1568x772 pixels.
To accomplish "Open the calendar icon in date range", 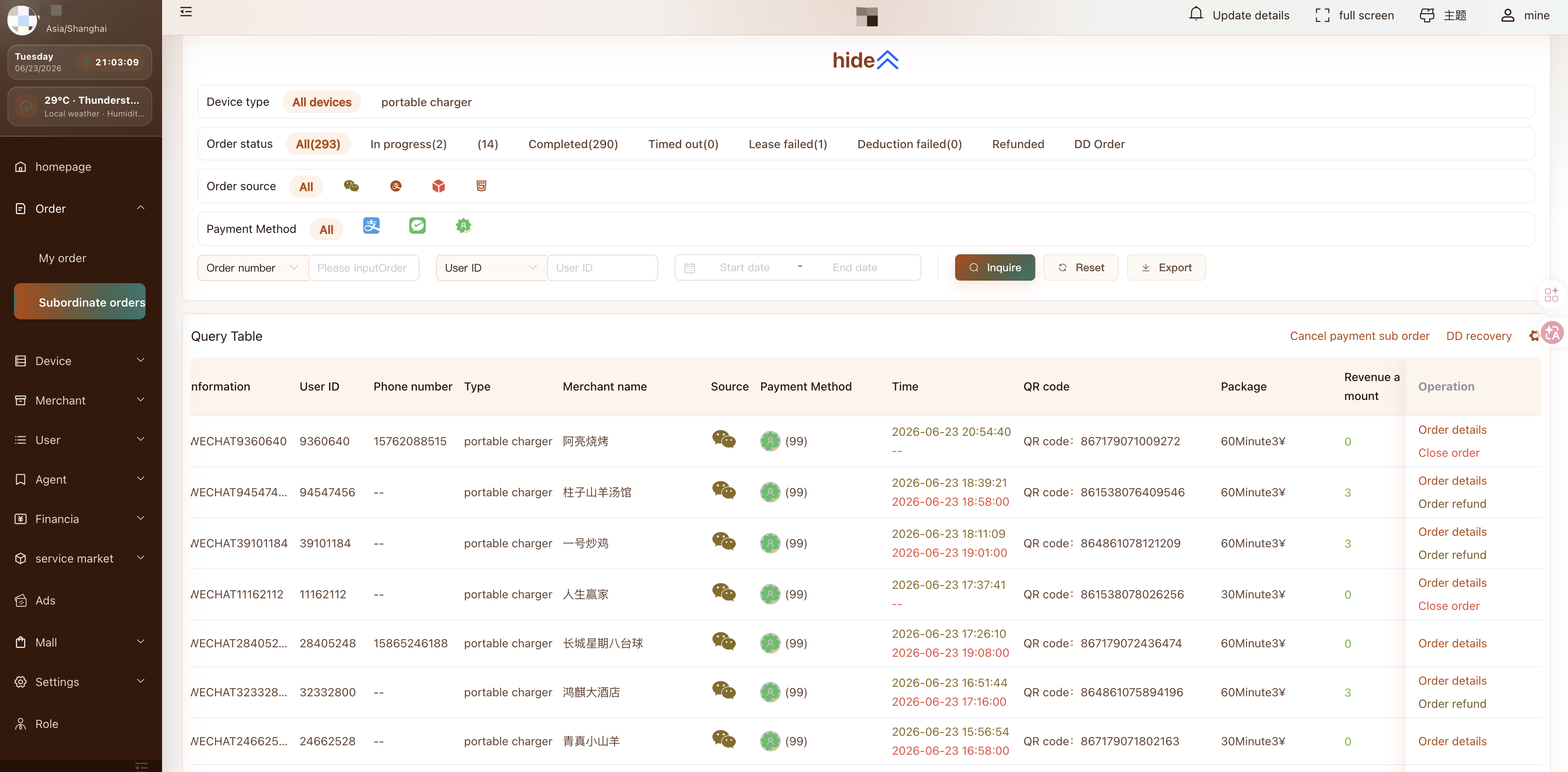I will tap(690, 268).
